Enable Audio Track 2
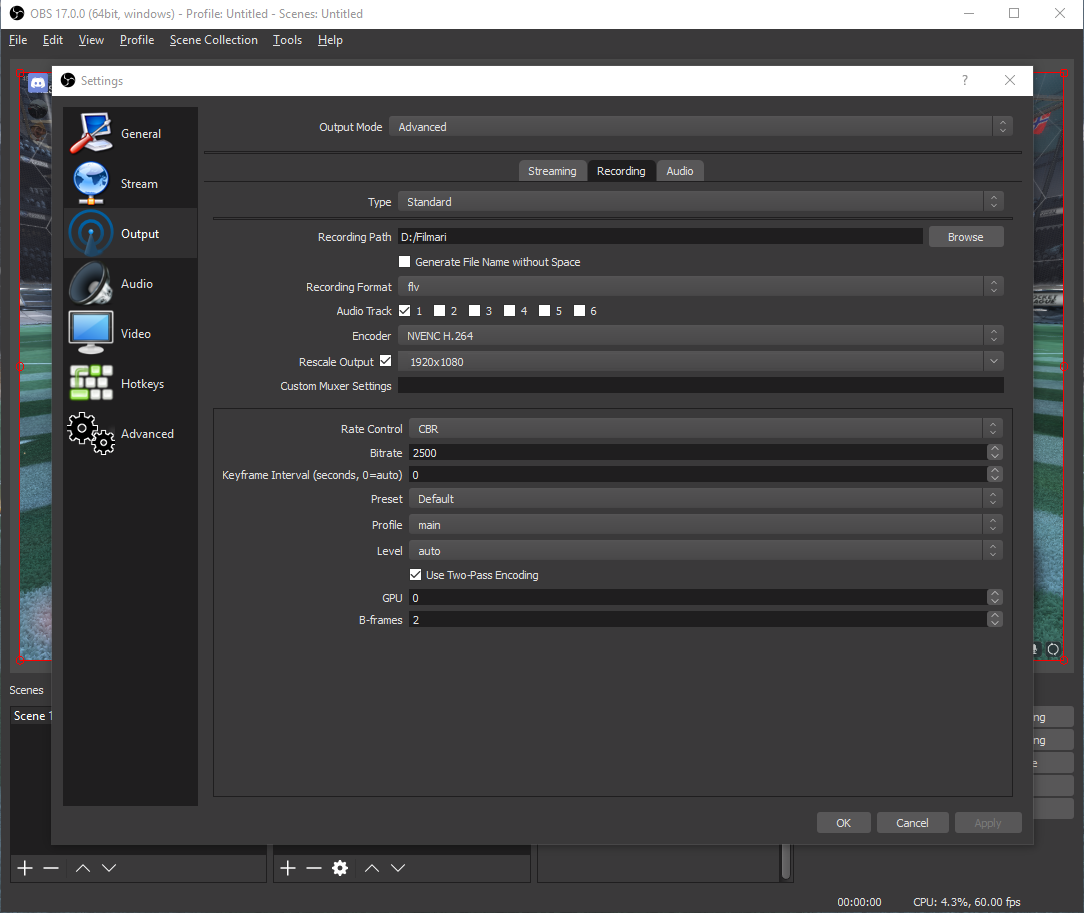The image size is (1084, 913). pyautogui.click(x=439, y=310)
